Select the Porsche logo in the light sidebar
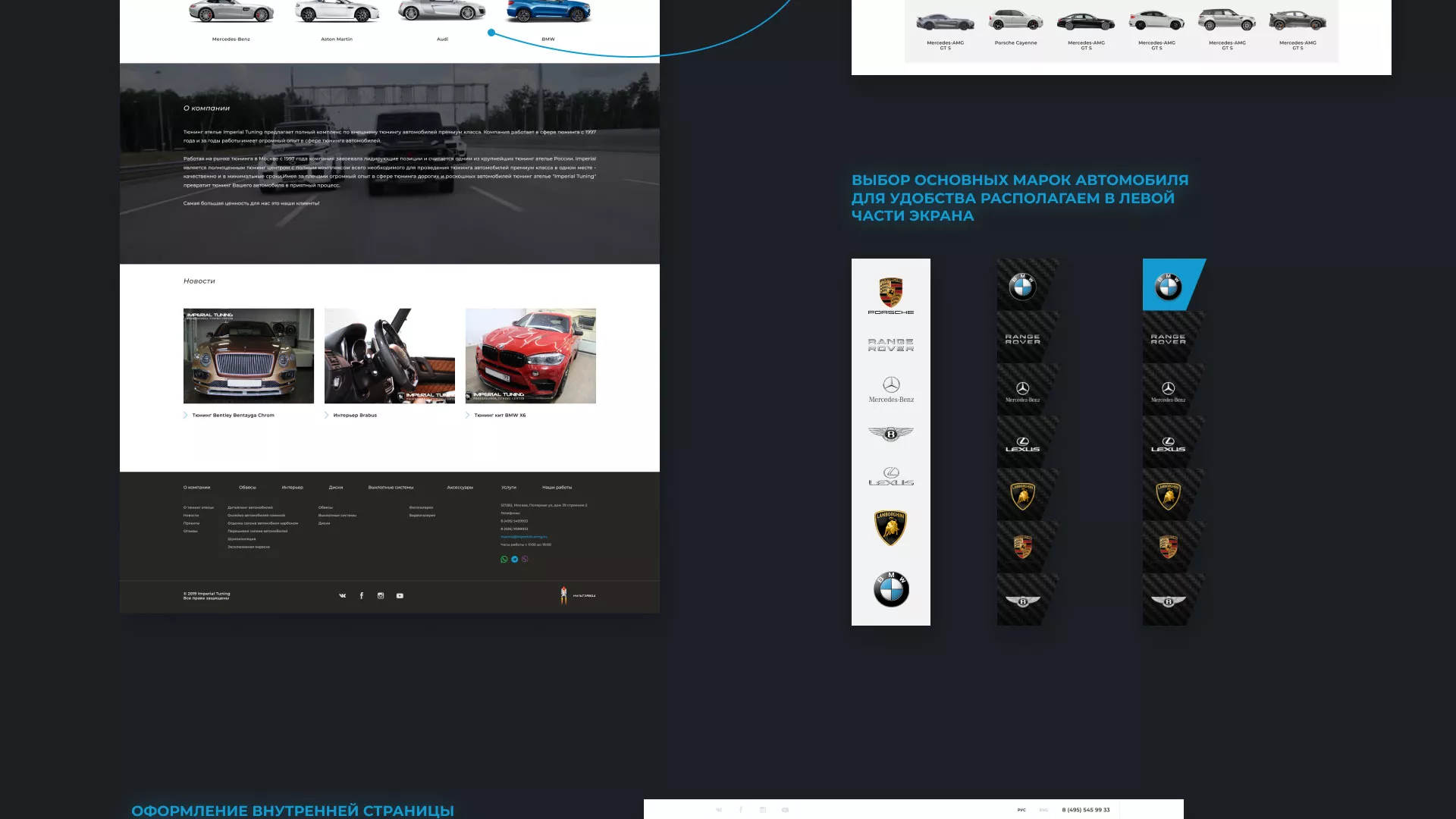The image size is (1456, 819). point(891,296)
